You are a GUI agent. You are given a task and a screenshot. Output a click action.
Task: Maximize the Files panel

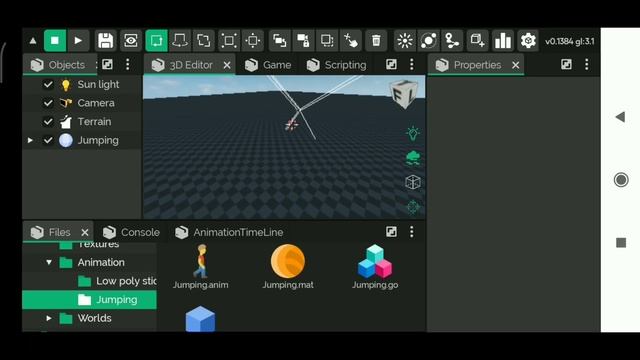click(x=391, y=232)
